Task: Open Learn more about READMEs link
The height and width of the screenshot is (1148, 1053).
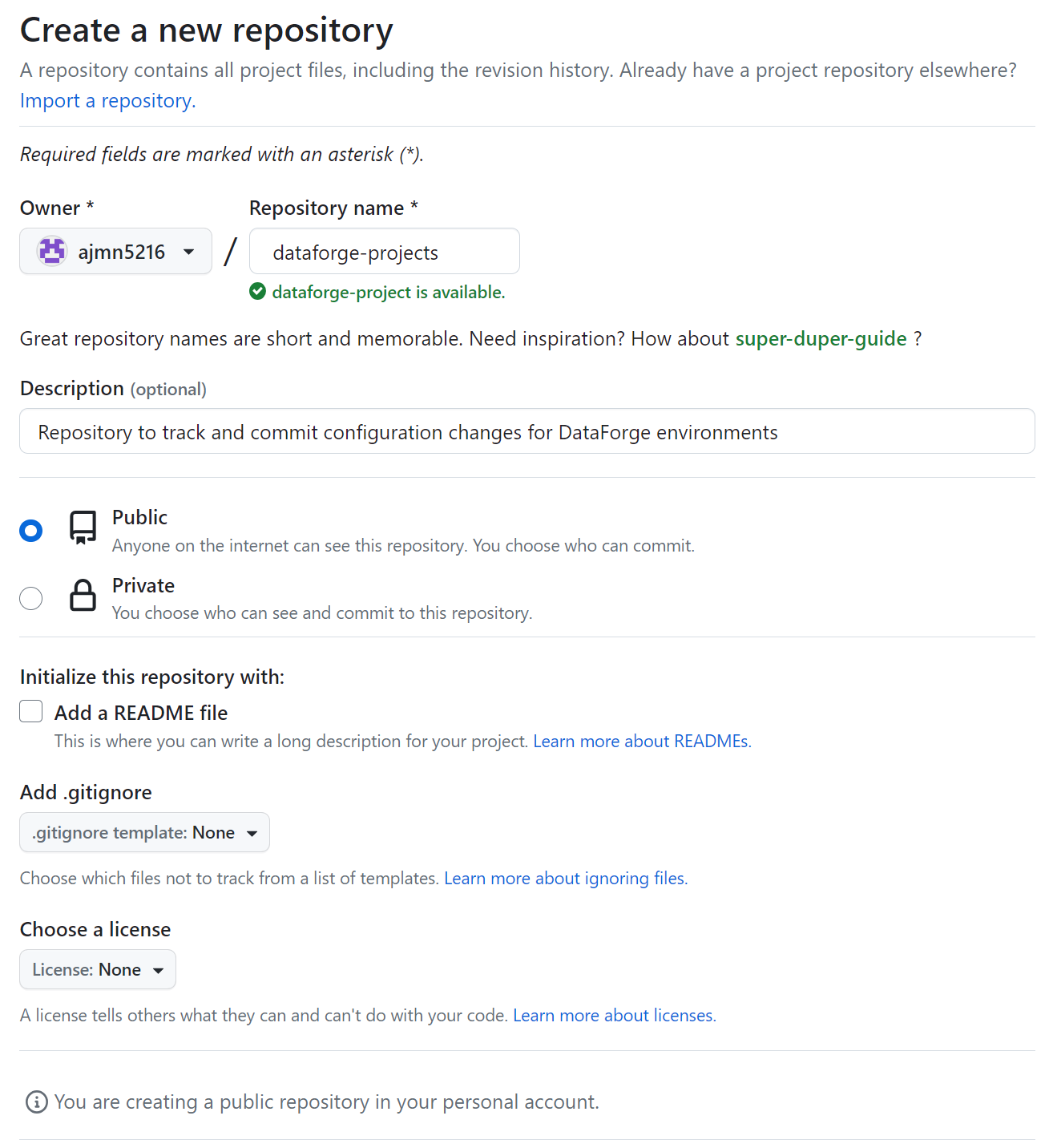Action: point(642,741)
